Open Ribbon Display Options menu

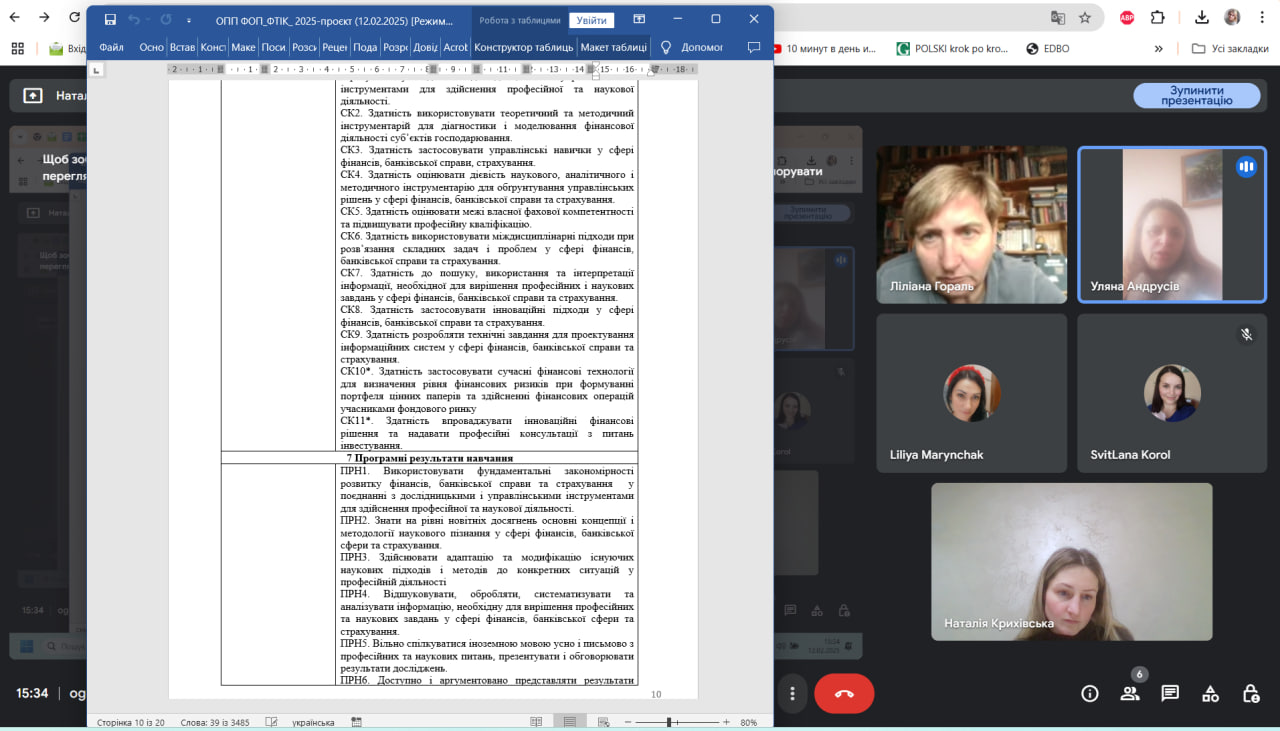[x=639, y=19]
